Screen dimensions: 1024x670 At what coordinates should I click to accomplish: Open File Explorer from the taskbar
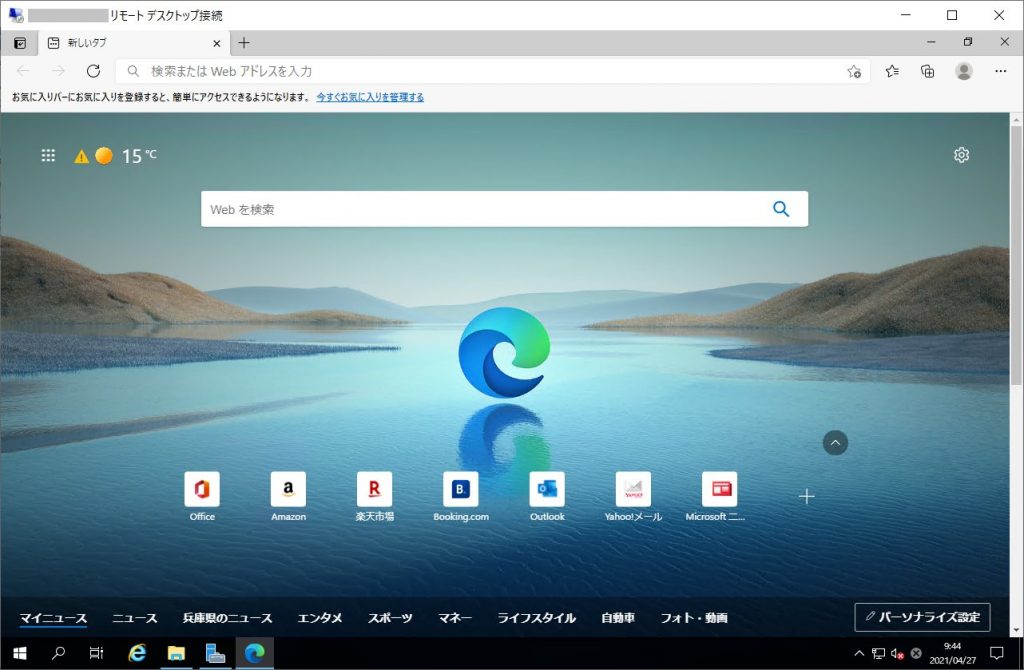176,653
